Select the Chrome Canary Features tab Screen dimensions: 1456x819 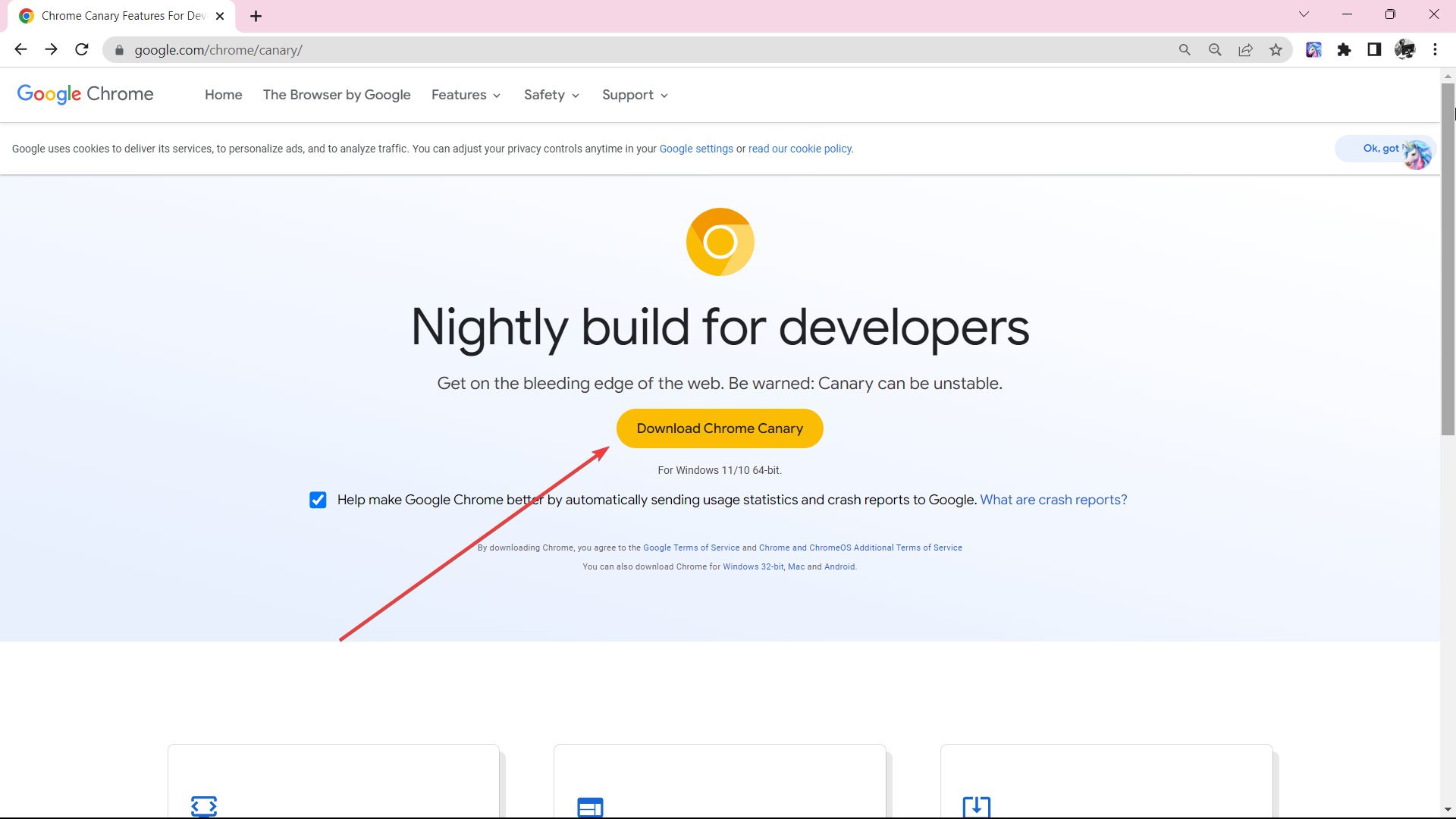pyautogui.click(x=121, y=16)
